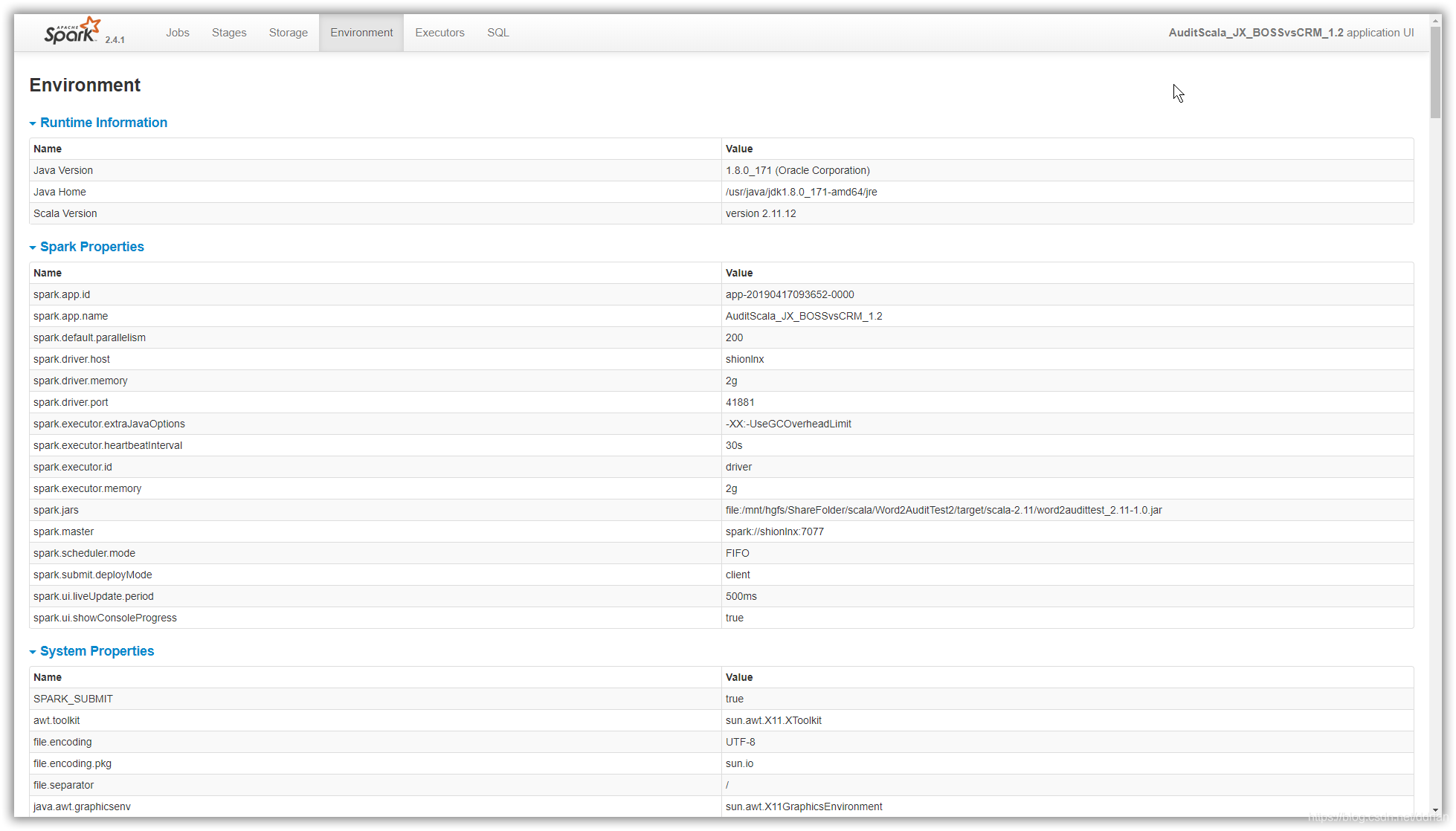The width and height of the screenshot is (1456, 831).
Task: Click the file.encoding.pkg property
Action: [72, 763]
